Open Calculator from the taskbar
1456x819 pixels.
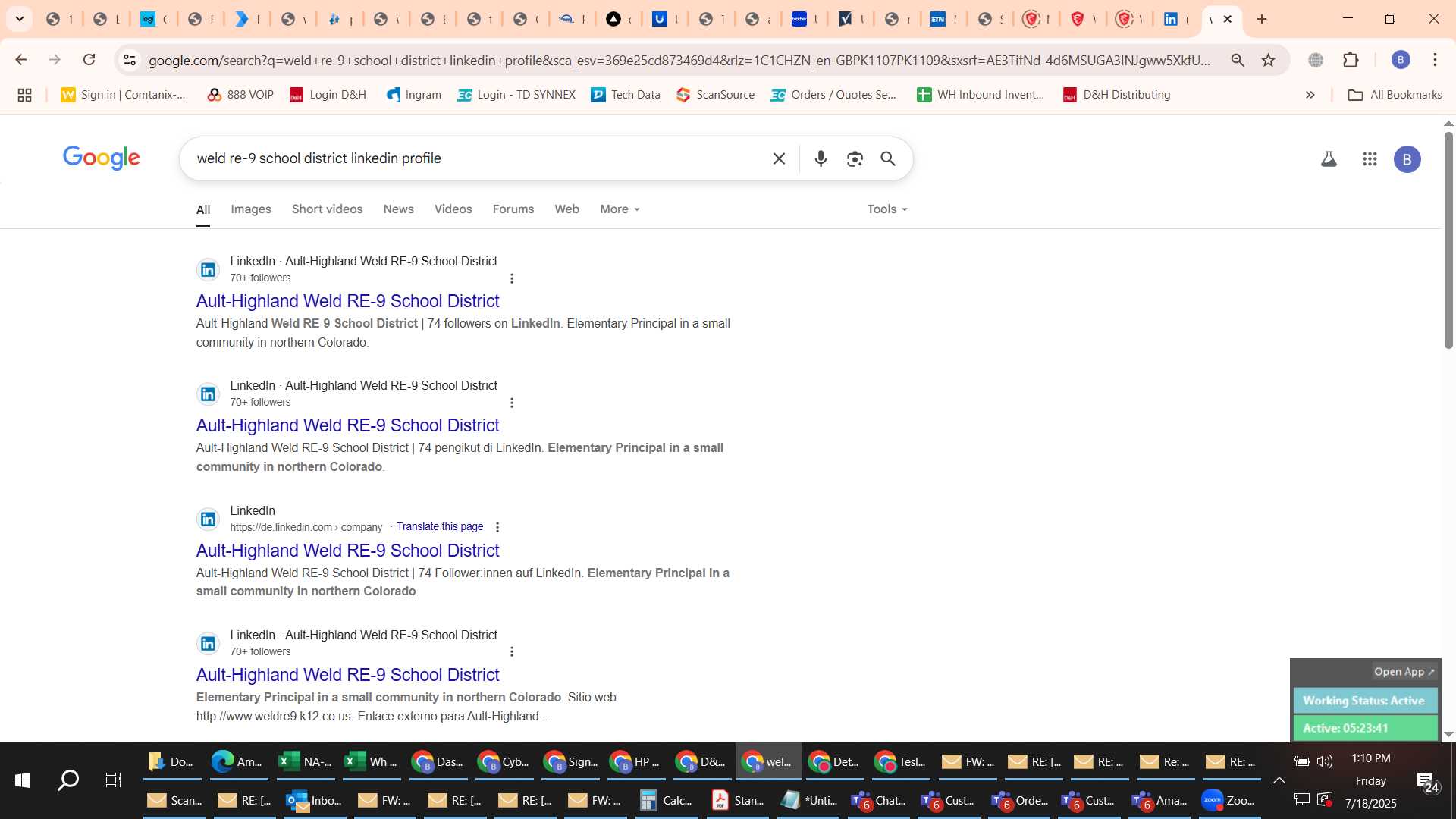point(665,801)
